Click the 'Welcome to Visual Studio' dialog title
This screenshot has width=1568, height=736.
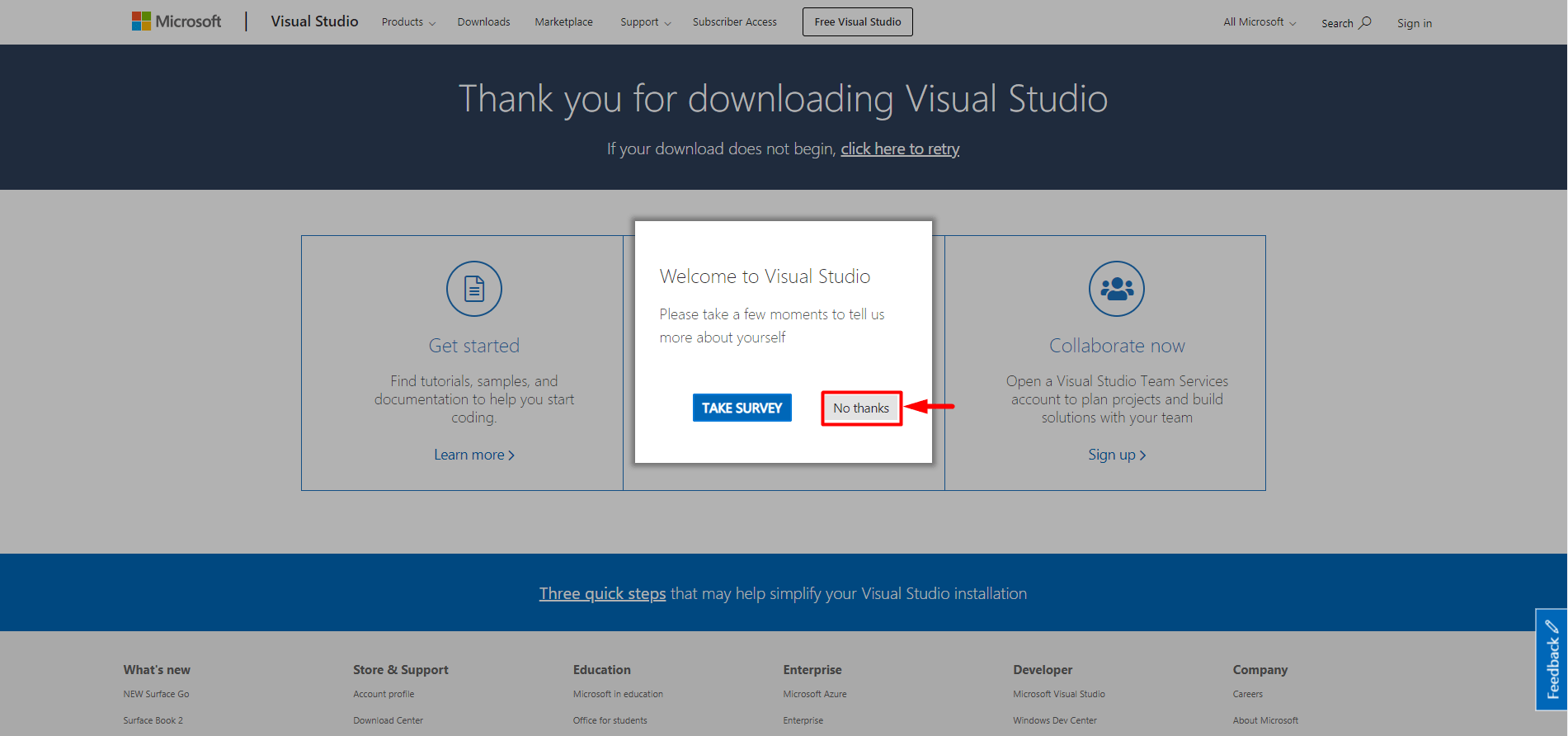(x=765, y=276)
